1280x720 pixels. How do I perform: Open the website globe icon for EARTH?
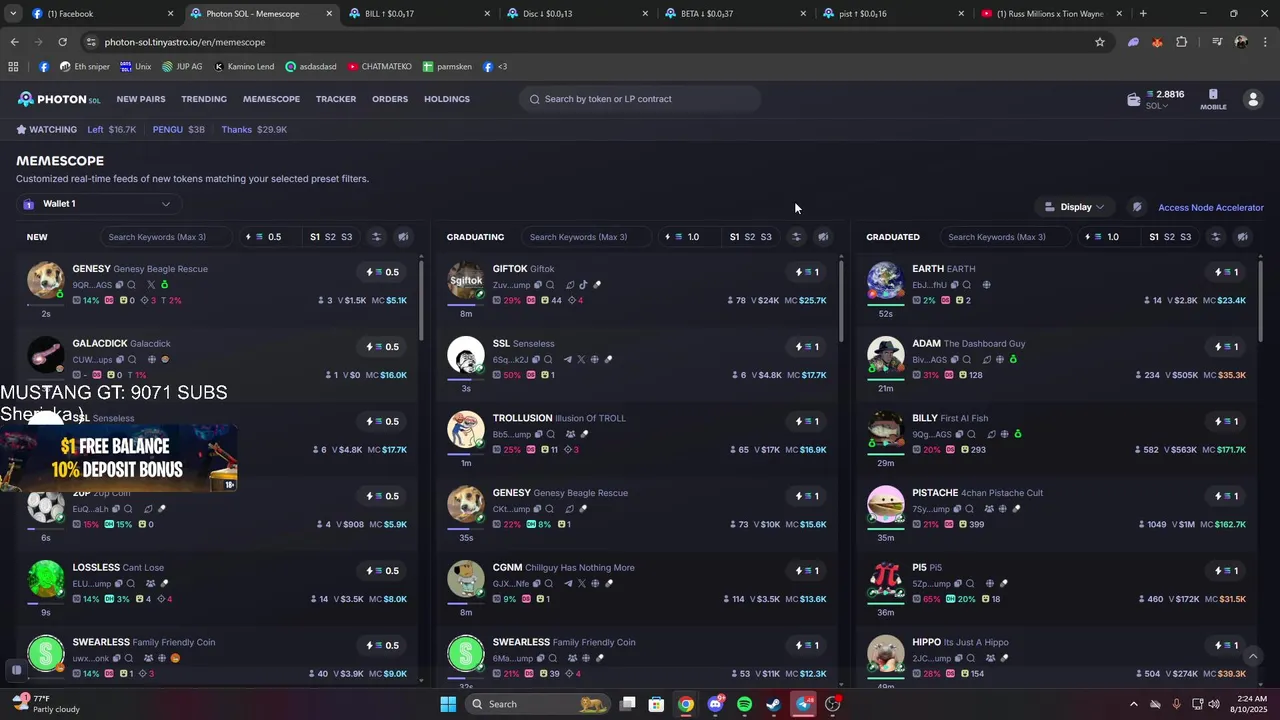coord(986,285)
